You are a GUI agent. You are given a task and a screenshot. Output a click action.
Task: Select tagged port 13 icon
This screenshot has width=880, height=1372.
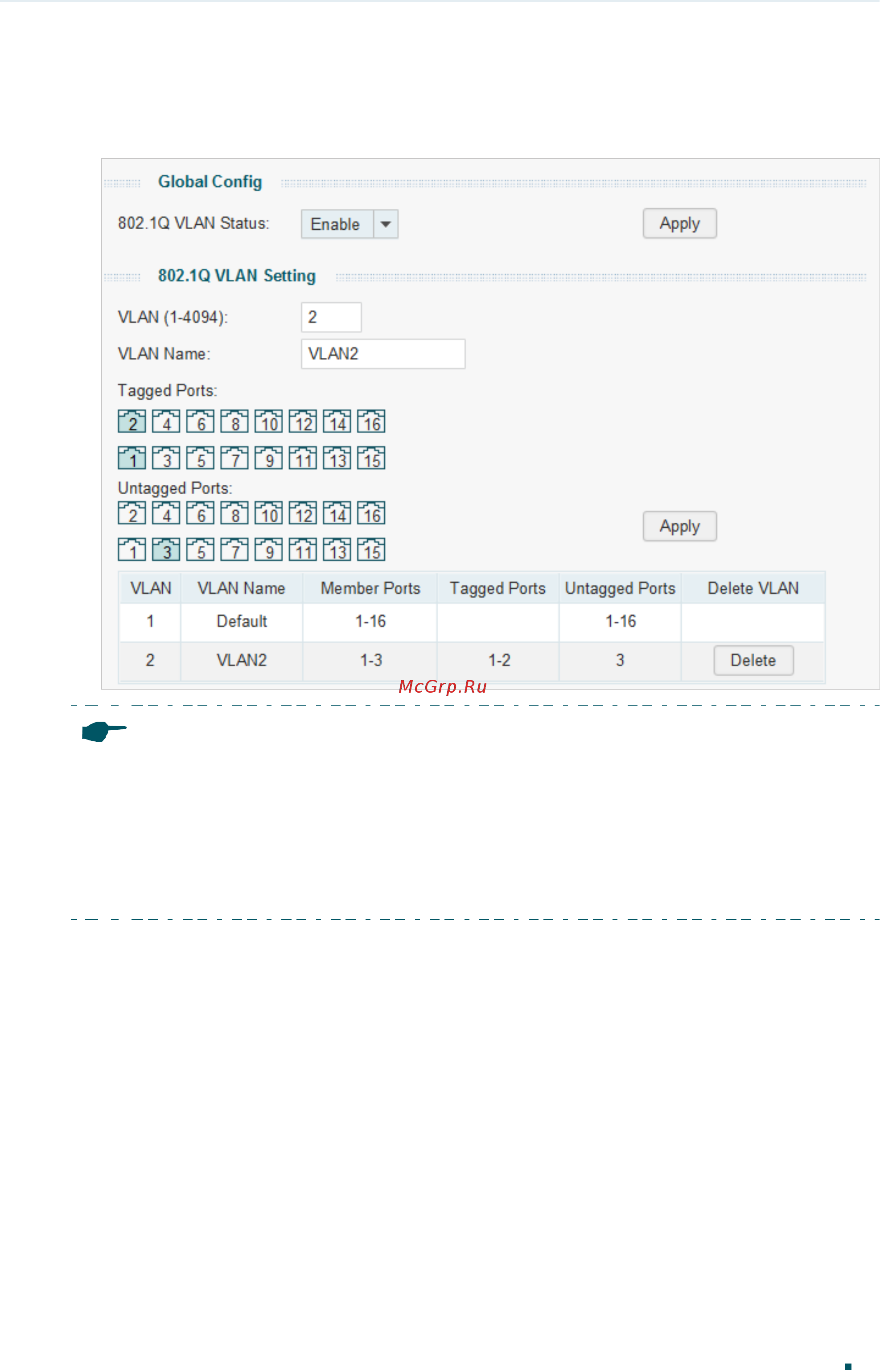pos(337,458)
